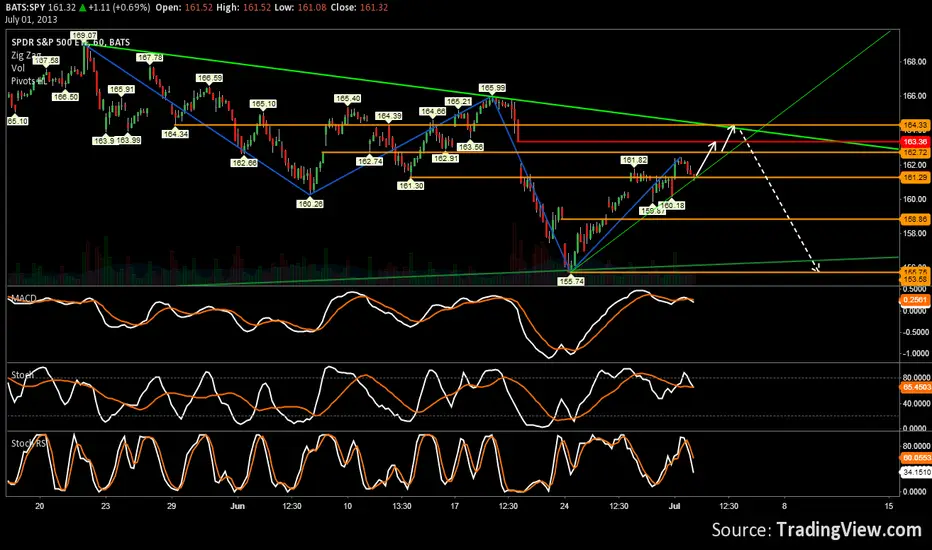Click the 163.56 pivot low label
This screenshot has height=550, width=932.
coord(470,146)
